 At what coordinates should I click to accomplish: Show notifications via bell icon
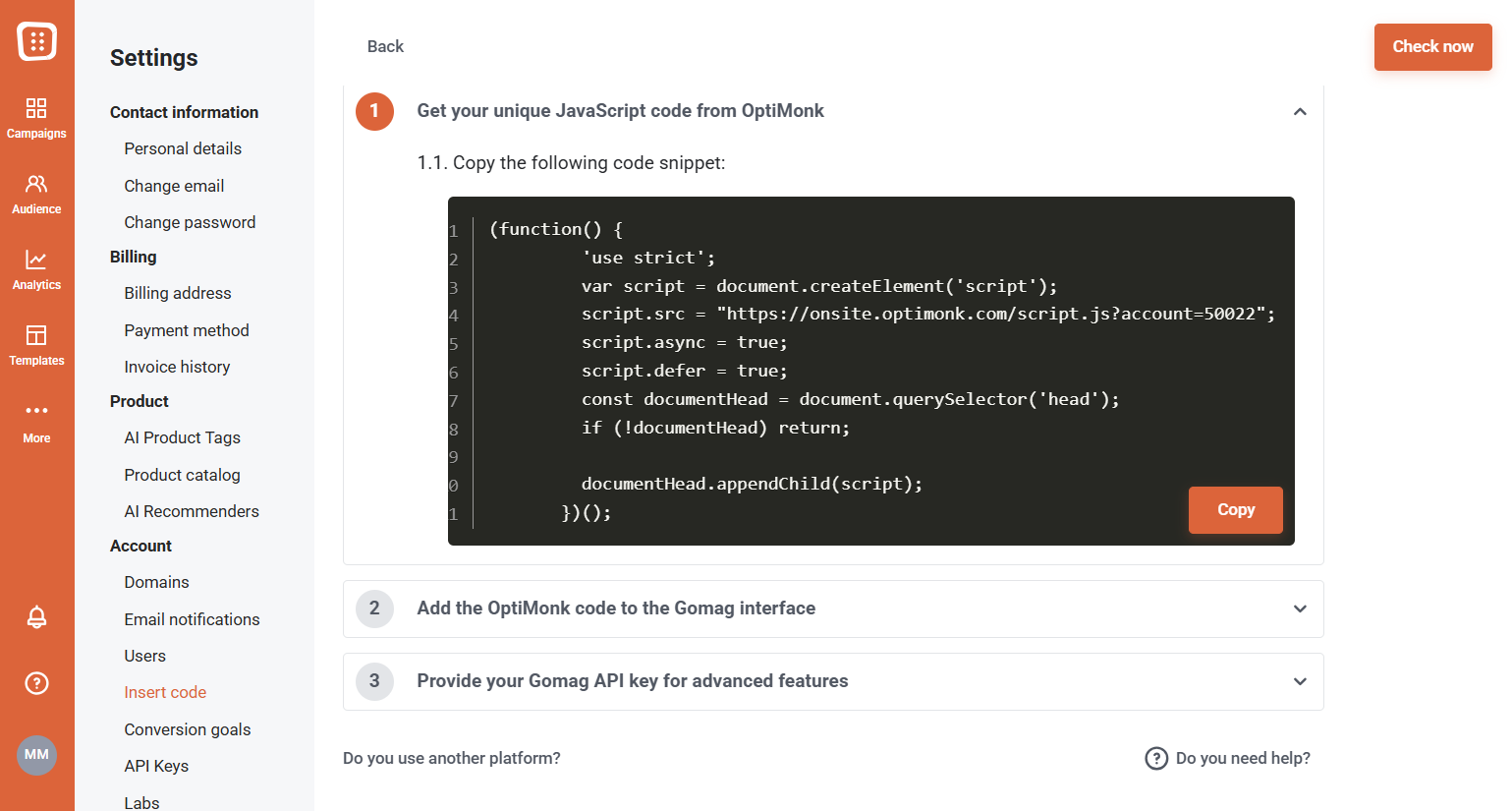coord(36,617)
